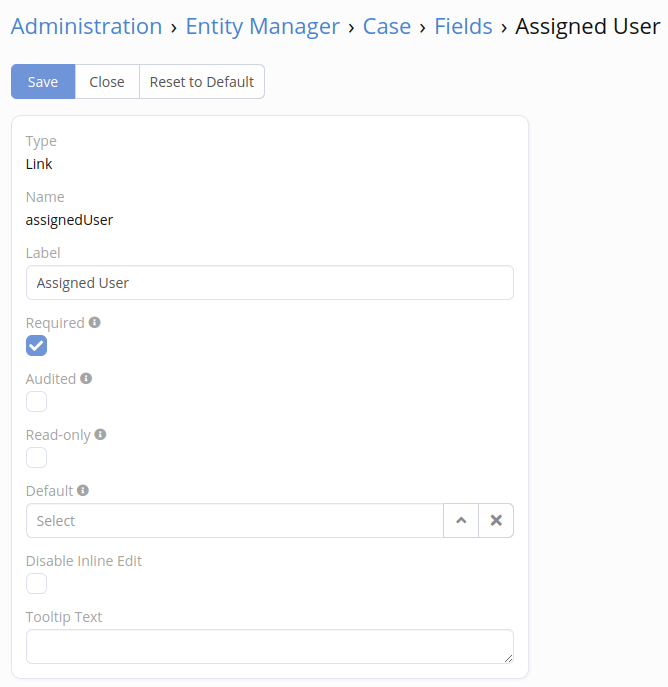This screenshot has height=687, width=668.
Task: Open Entity Manager breadcrumb link
Action: pyautogui.click(x=263, y=27)
